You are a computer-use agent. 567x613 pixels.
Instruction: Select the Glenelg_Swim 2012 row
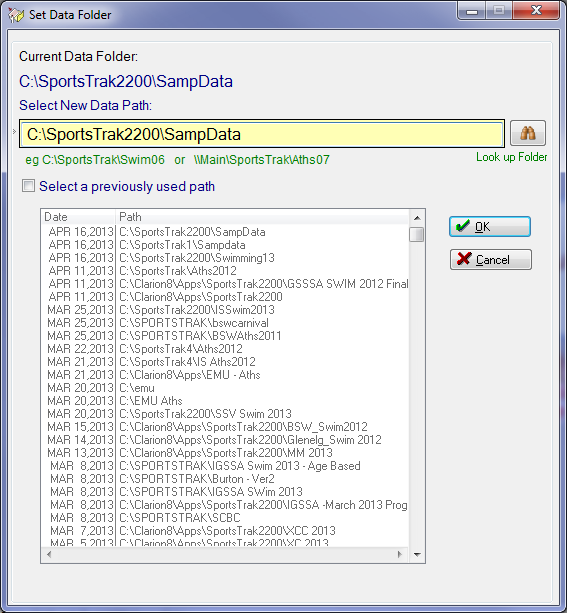pos(225,439)
